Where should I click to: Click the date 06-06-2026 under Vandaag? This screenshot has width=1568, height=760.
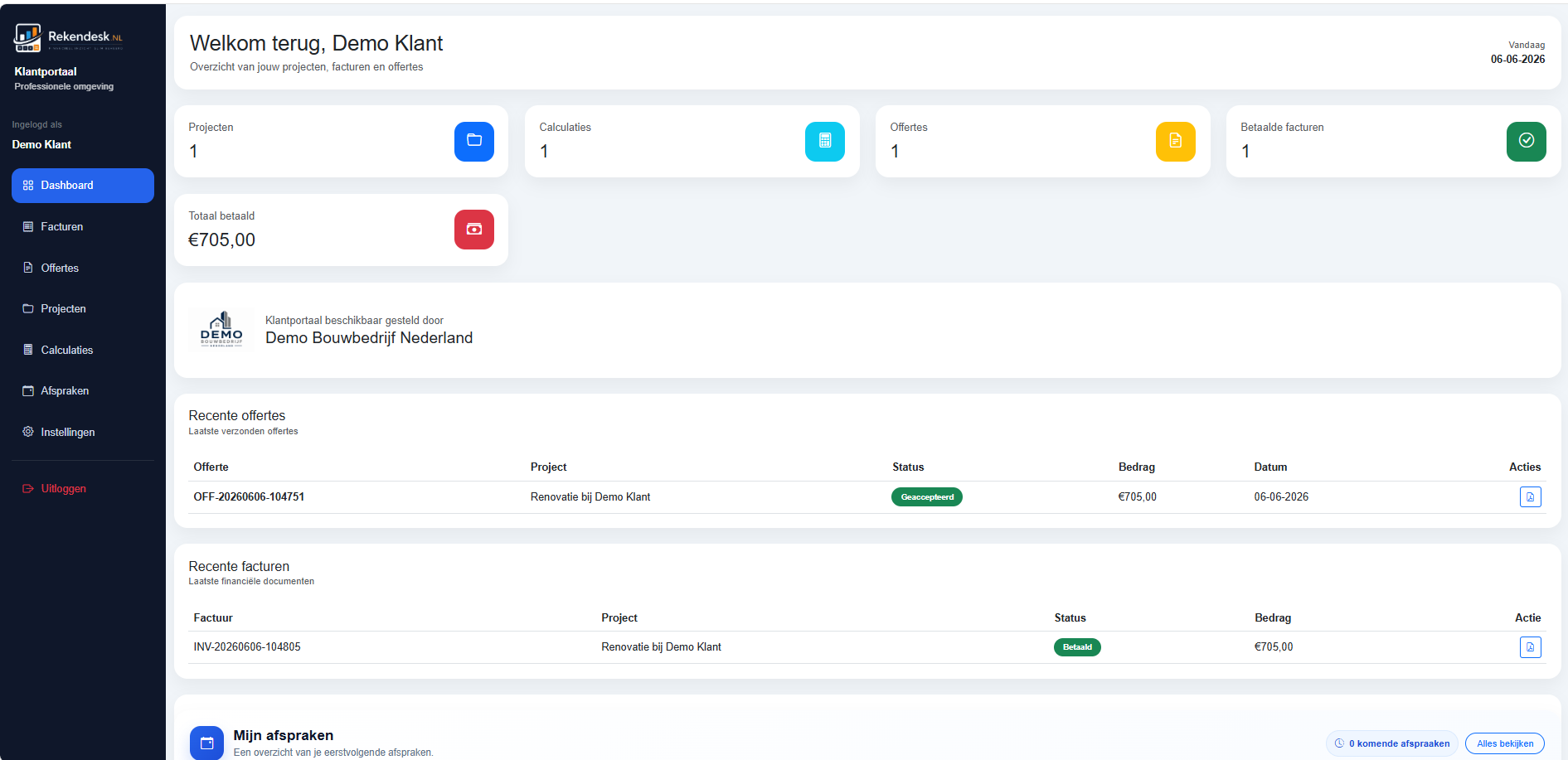[x=1517, y=60]
